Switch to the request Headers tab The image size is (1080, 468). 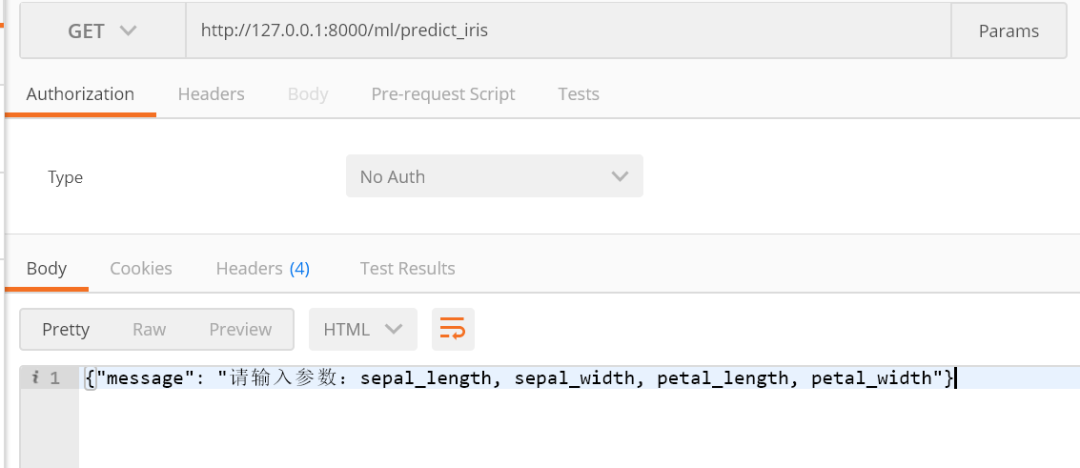click(x=211, y=94)
